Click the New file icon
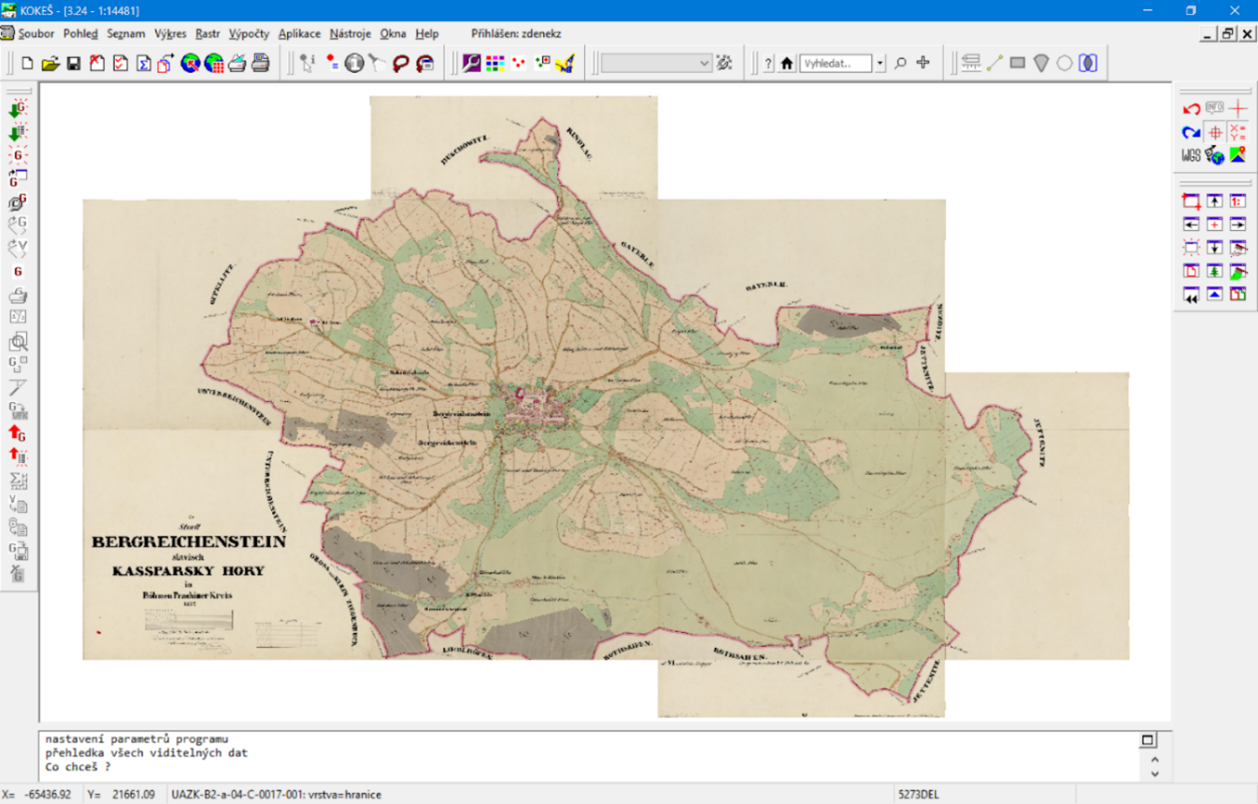The height and width of the screenshot is (804, 1258). click(x=27, y=63)
